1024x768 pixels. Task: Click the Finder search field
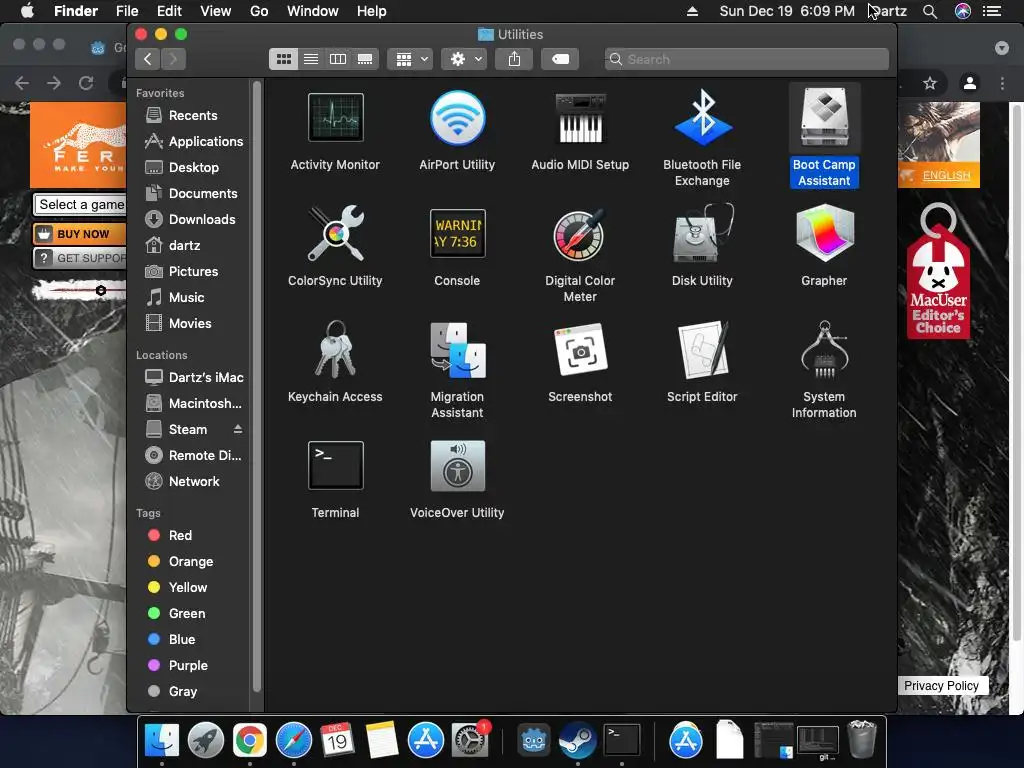pyautogui.click(x=746, y=59)
